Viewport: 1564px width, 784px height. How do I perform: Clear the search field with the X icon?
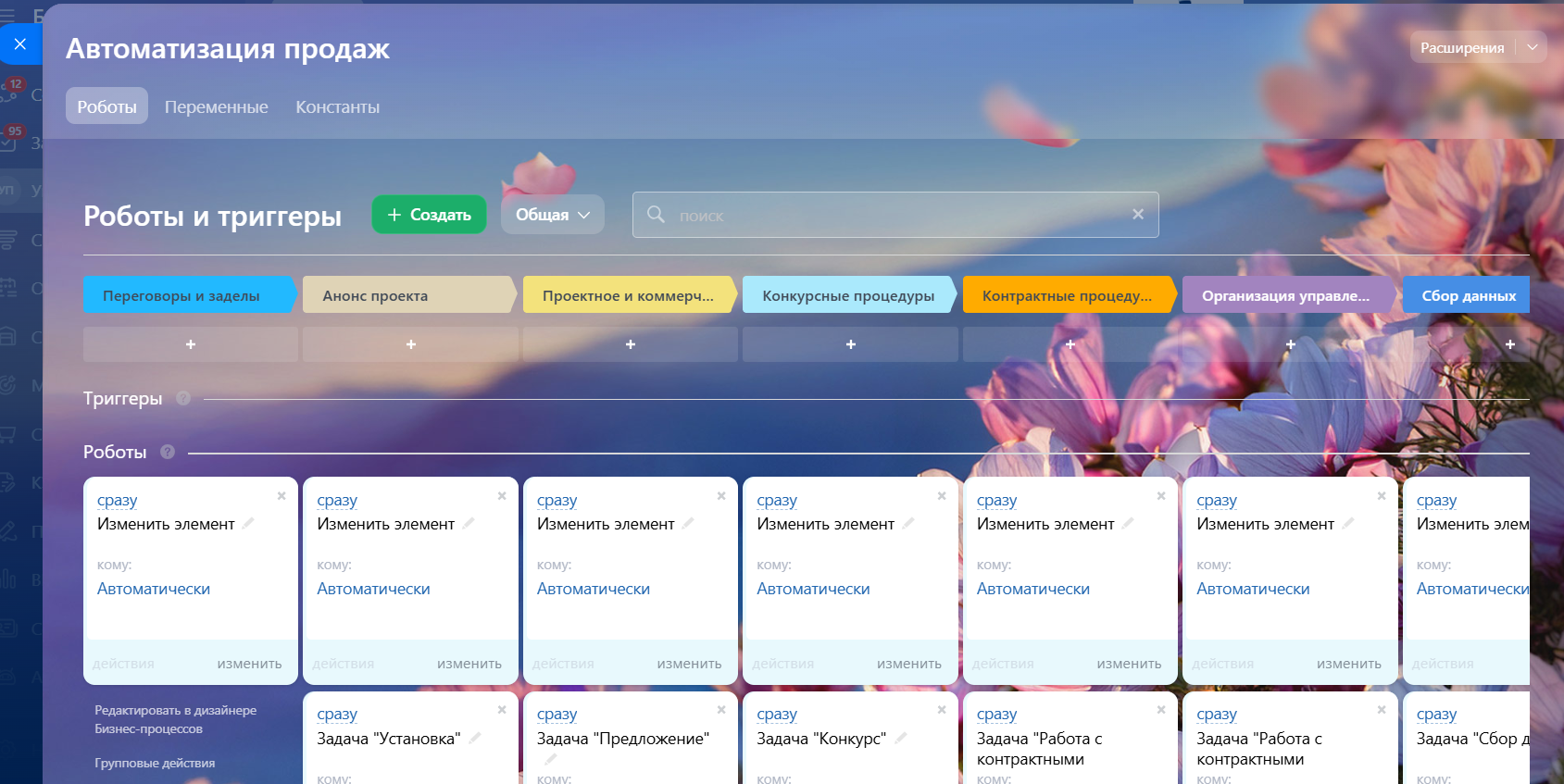1137,215
